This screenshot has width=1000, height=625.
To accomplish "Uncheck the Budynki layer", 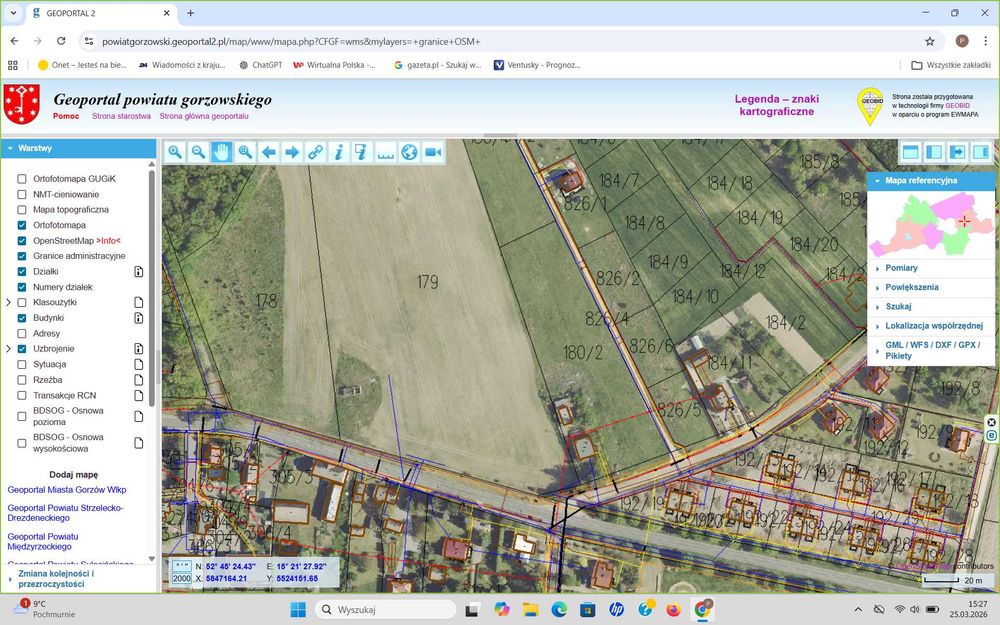I will 22,318.
